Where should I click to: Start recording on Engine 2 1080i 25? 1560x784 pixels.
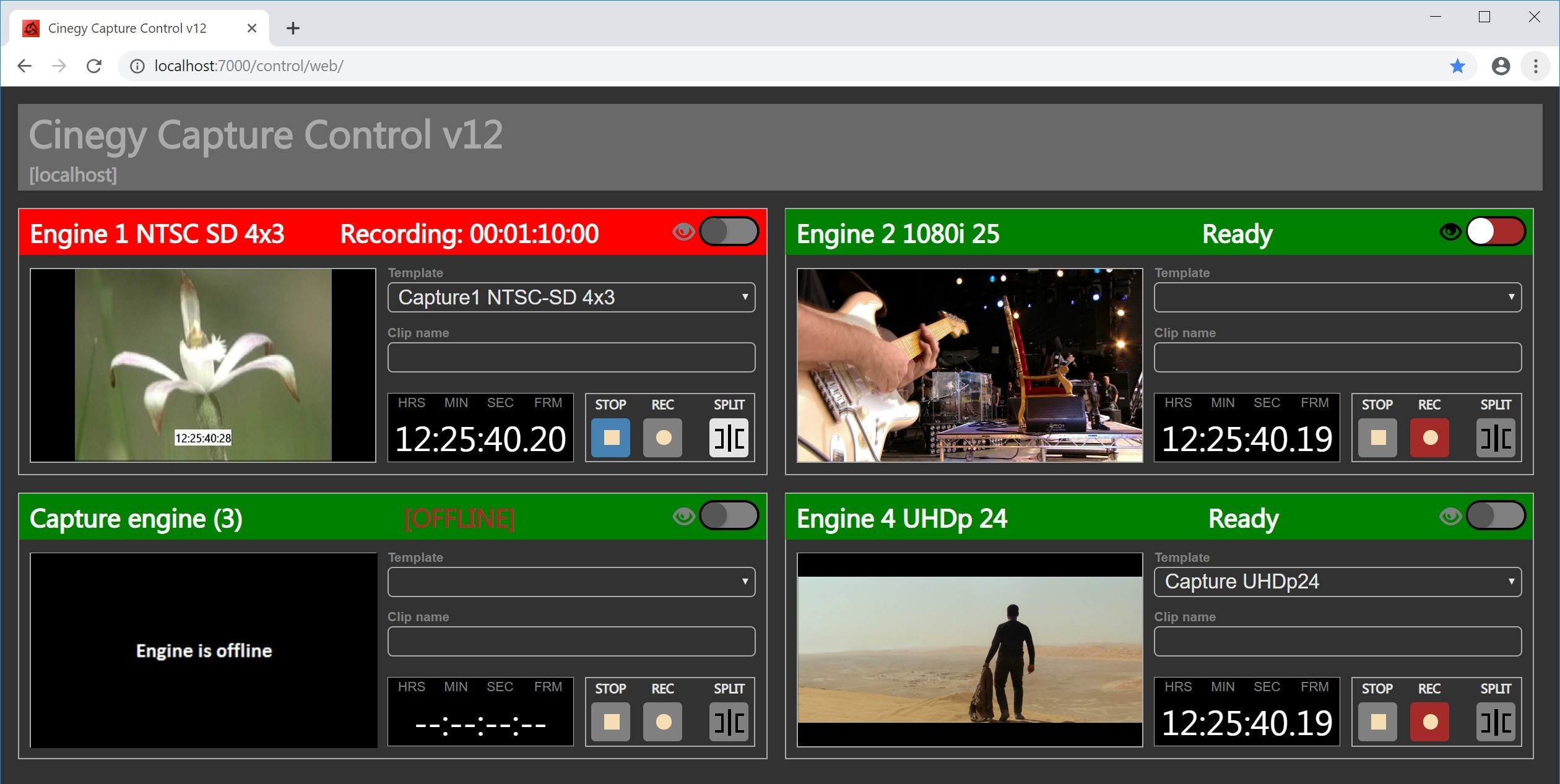(1429, 437)
